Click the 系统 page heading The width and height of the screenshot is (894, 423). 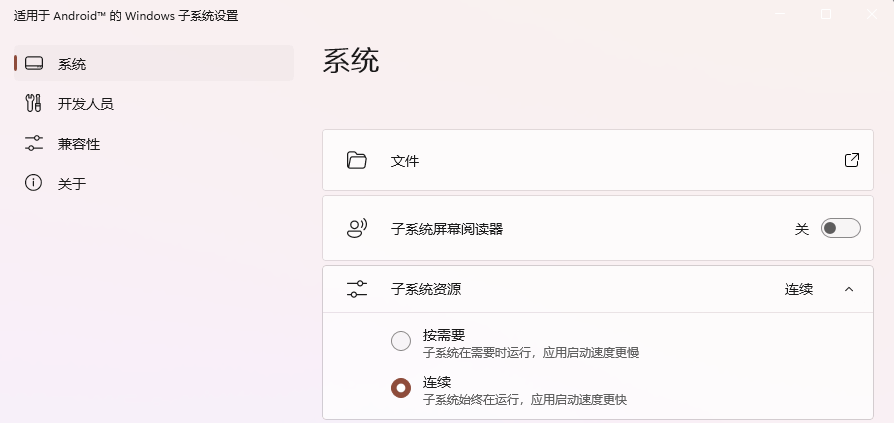pyautogui.click(x=351, y=61)
